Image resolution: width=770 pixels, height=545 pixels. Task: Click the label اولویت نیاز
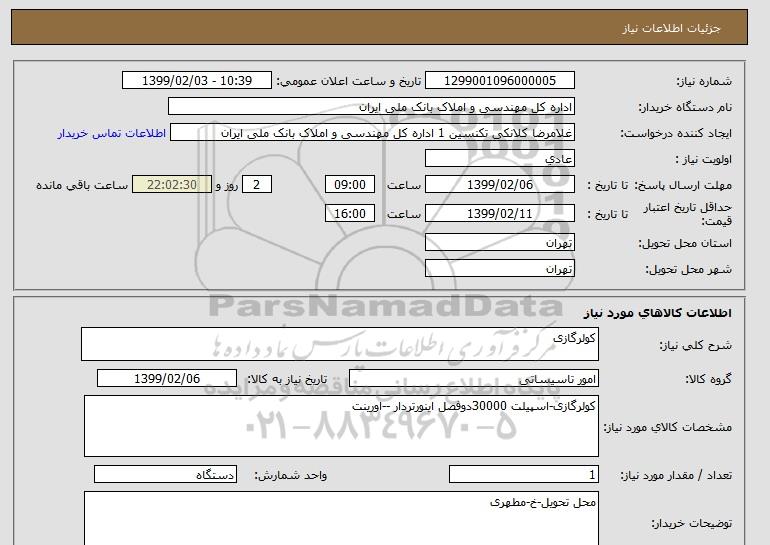click(703, 159)
